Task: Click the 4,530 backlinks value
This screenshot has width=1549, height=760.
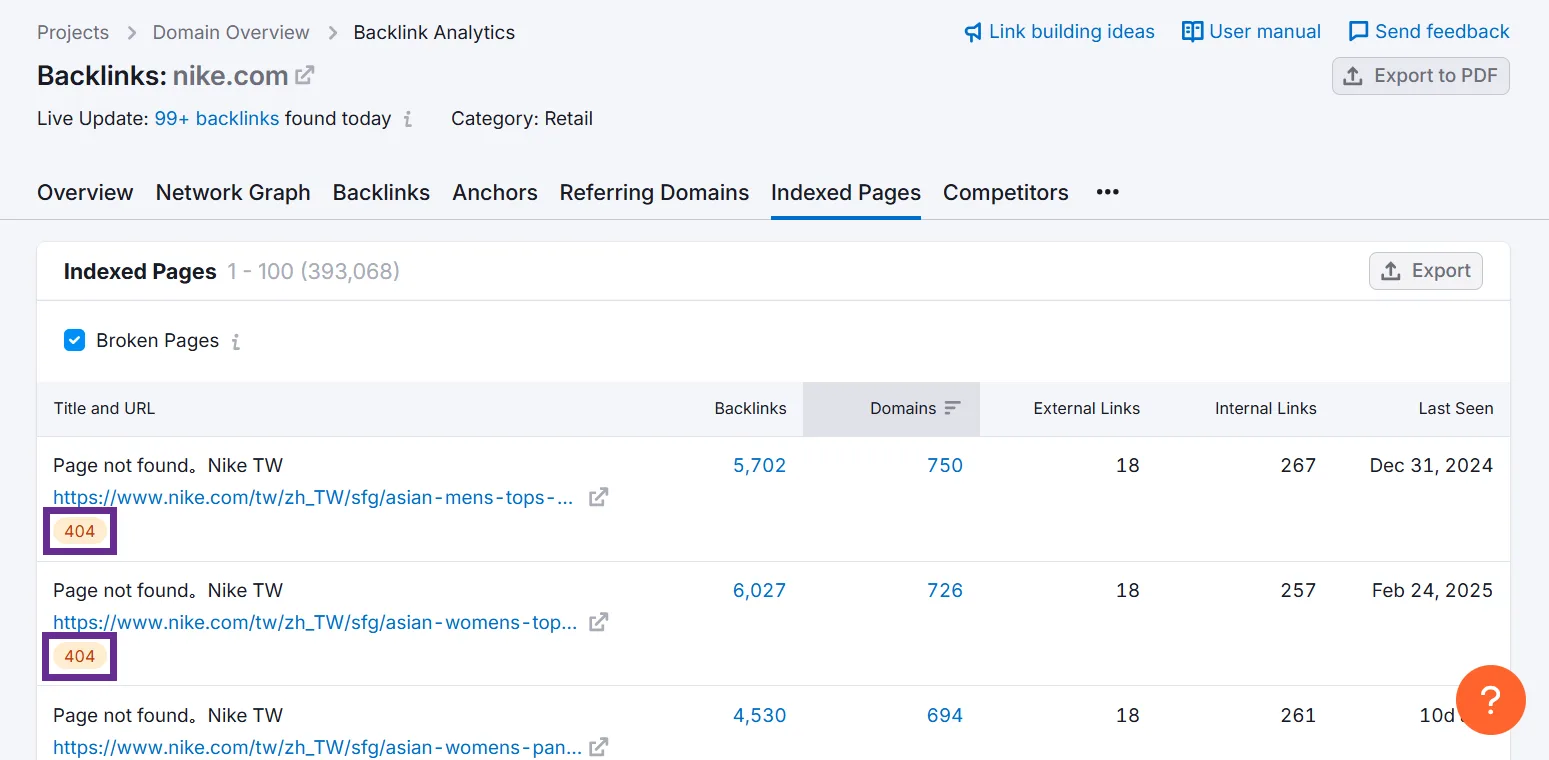Action: pyautogui.click(x=760, y=715)
